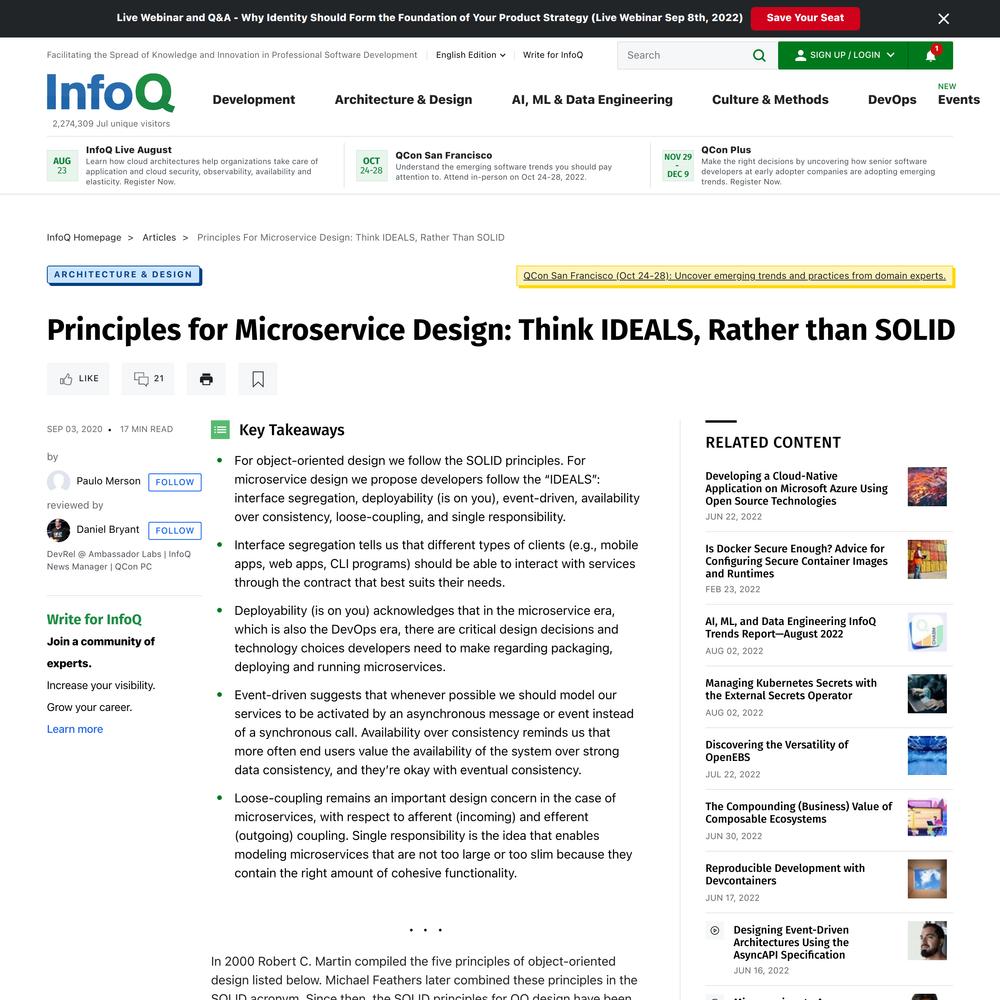Open the Culture & Methods menu
The height and width of the screenshot is (1000, 1000).
(x=770, y=99)
